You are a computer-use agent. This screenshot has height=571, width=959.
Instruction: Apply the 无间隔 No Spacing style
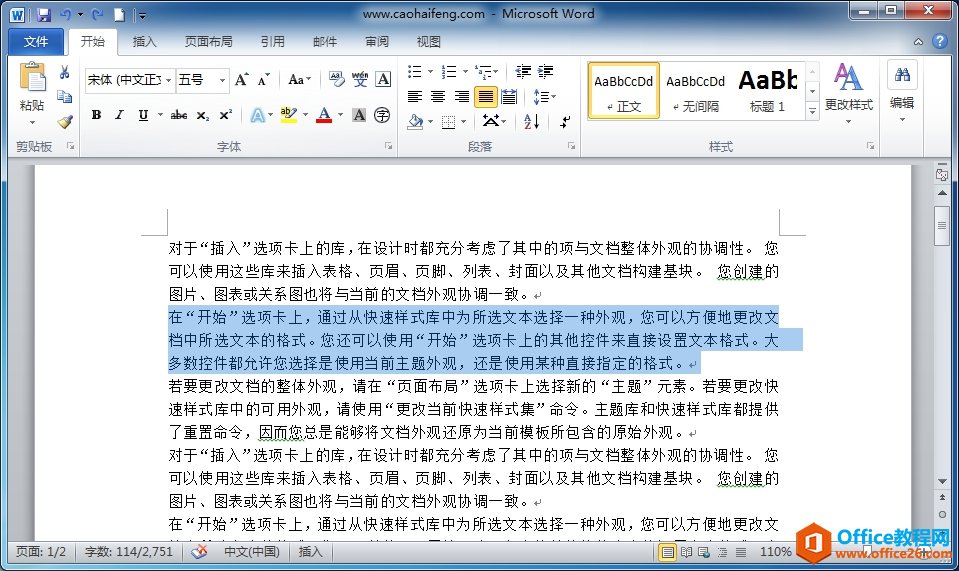[x=695, y=90]
